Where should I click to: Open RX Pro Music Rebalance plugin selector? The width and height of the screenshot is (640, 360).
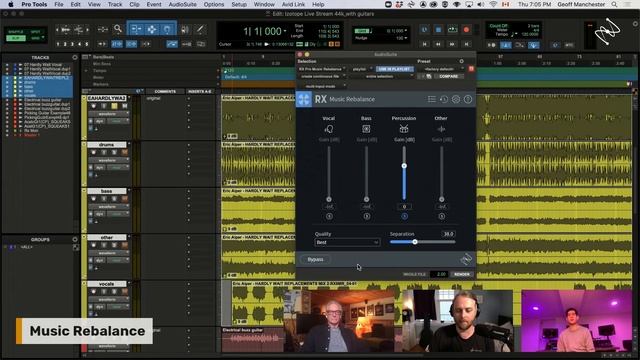pos(322,69)
